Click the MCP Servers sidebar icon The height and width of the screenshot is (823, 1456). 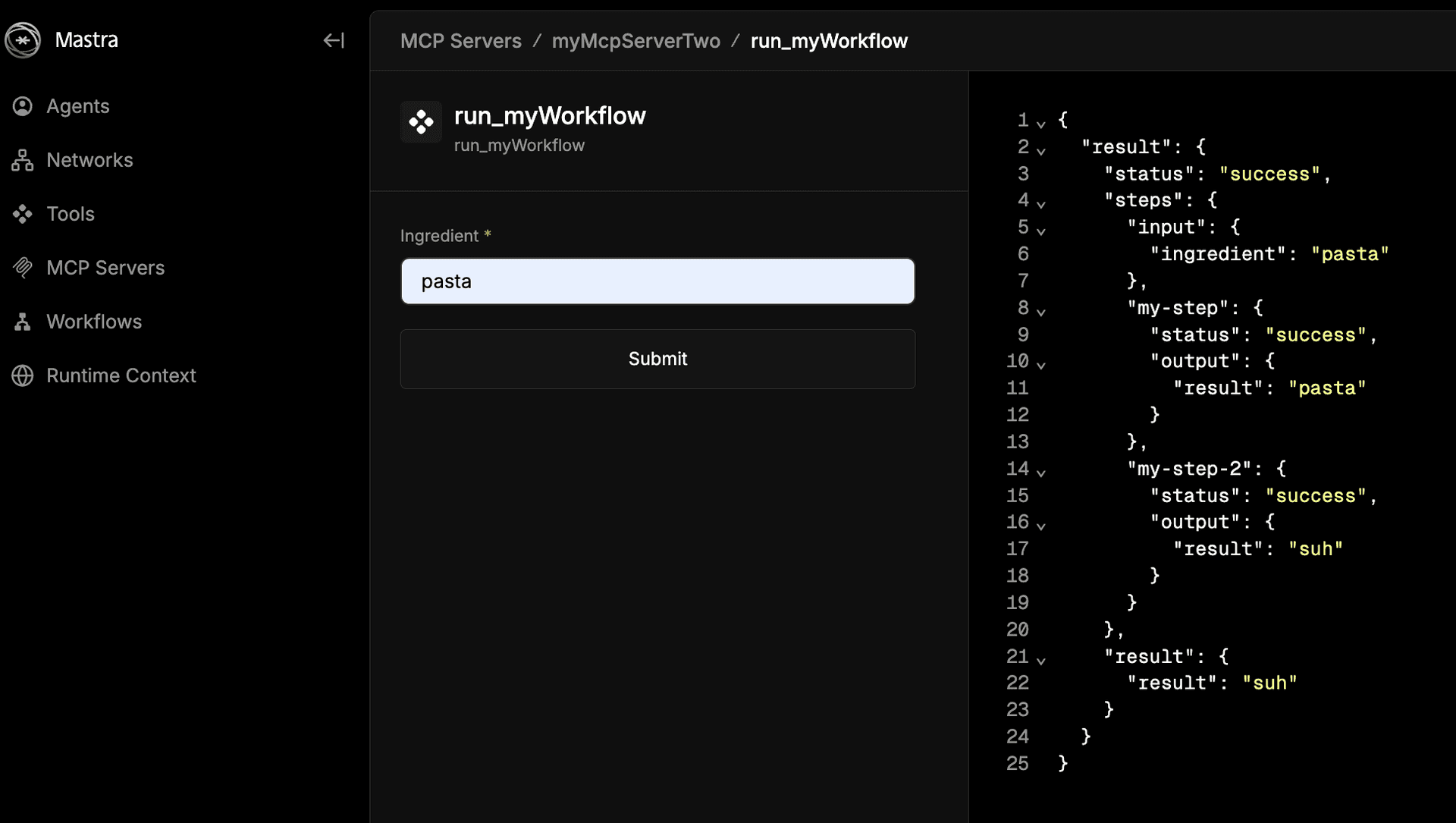point(22,267)
